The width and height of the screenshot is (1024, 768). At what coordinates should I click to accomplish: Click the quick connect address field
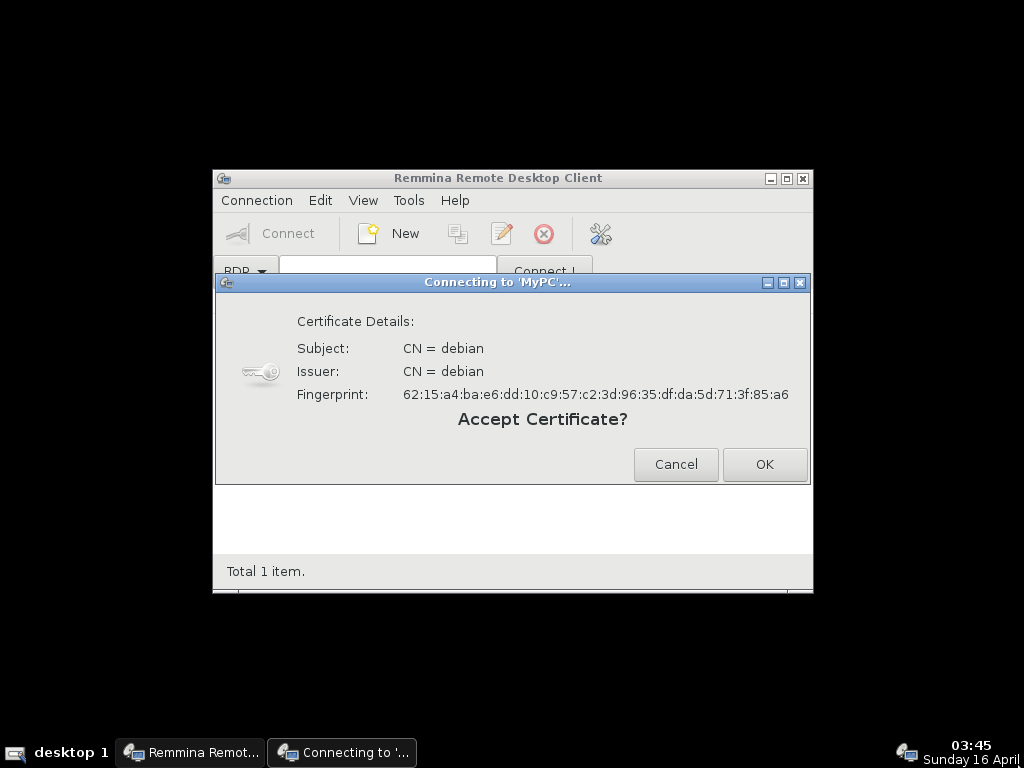388,265
